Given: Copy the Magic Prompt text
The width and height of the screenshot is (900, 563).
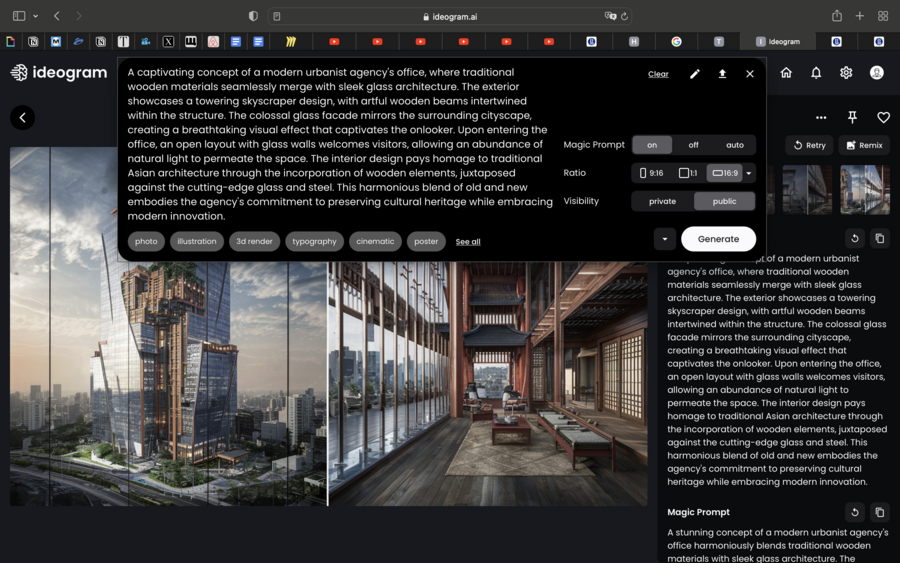Looking at the screenshot, I should [879, 512].
